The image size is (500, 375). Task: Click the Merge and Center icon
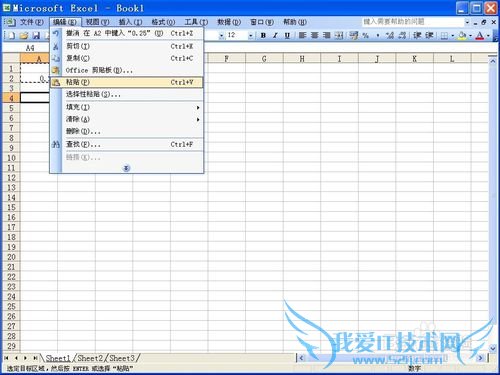(x=339, y=35)
